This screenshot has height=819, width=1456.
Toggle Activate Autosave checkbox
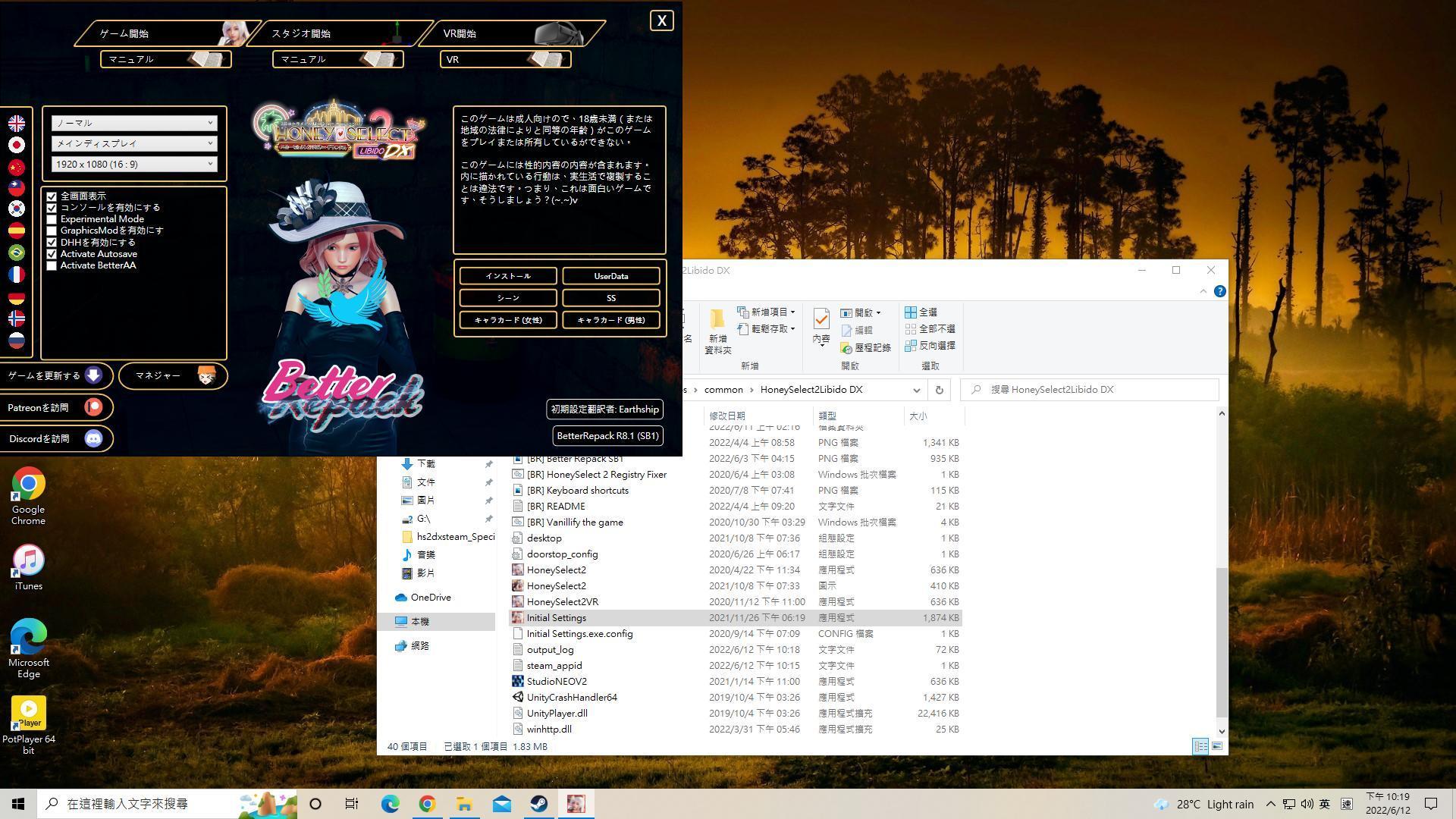(x=52, y=254)
